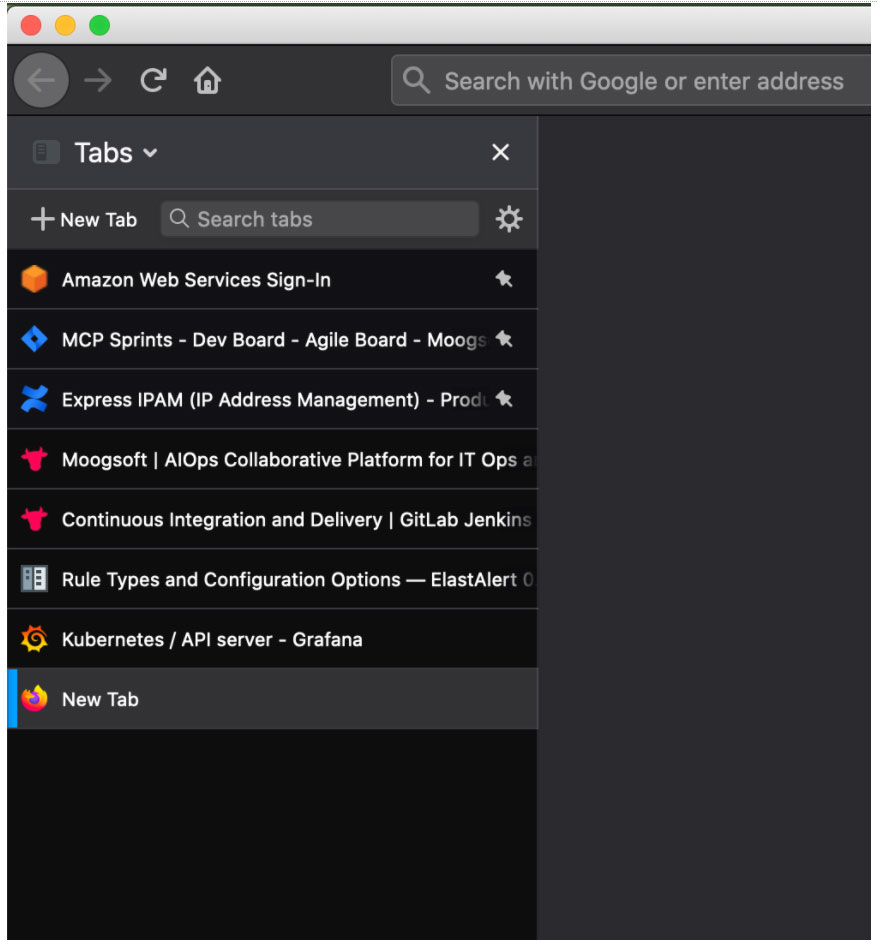Click the Confluence favicon of Express IPAM
877x943 pixels.
point(34,399)
